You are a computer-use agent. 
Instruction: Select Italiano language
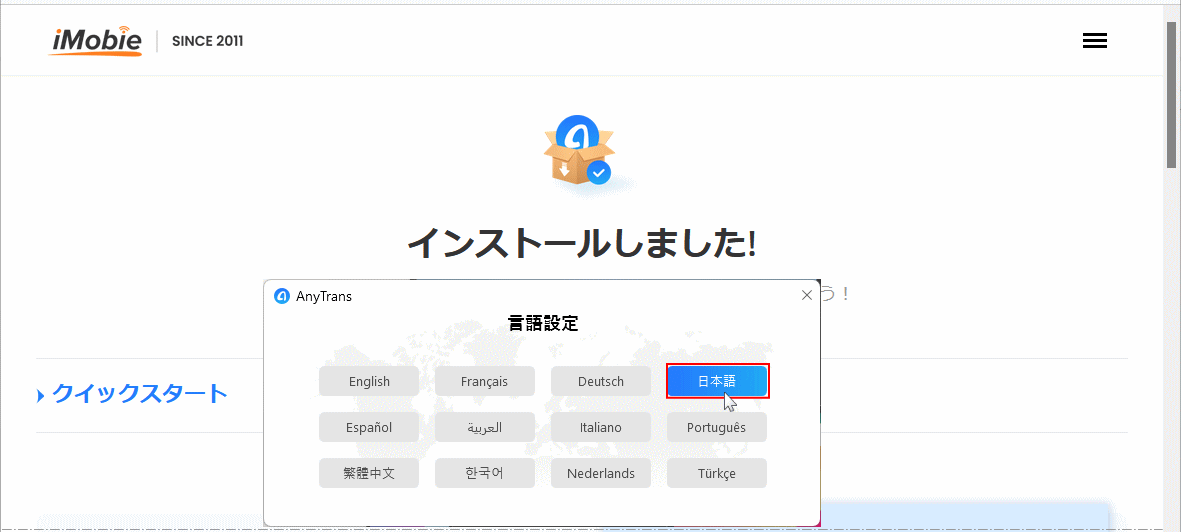pos(600,427)
